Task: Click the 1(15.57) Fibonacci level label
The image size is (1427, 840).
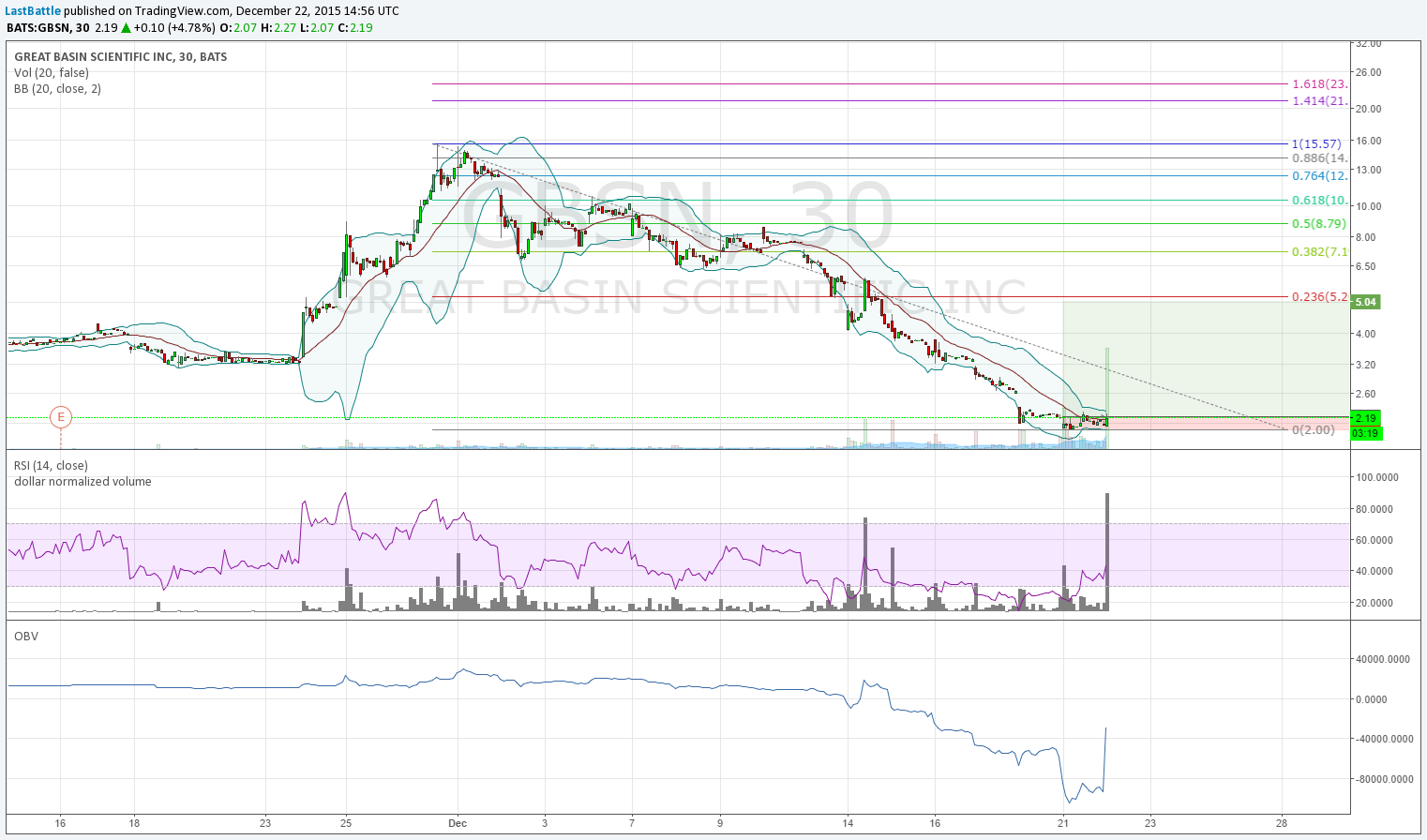Action: click(1316, 144)
